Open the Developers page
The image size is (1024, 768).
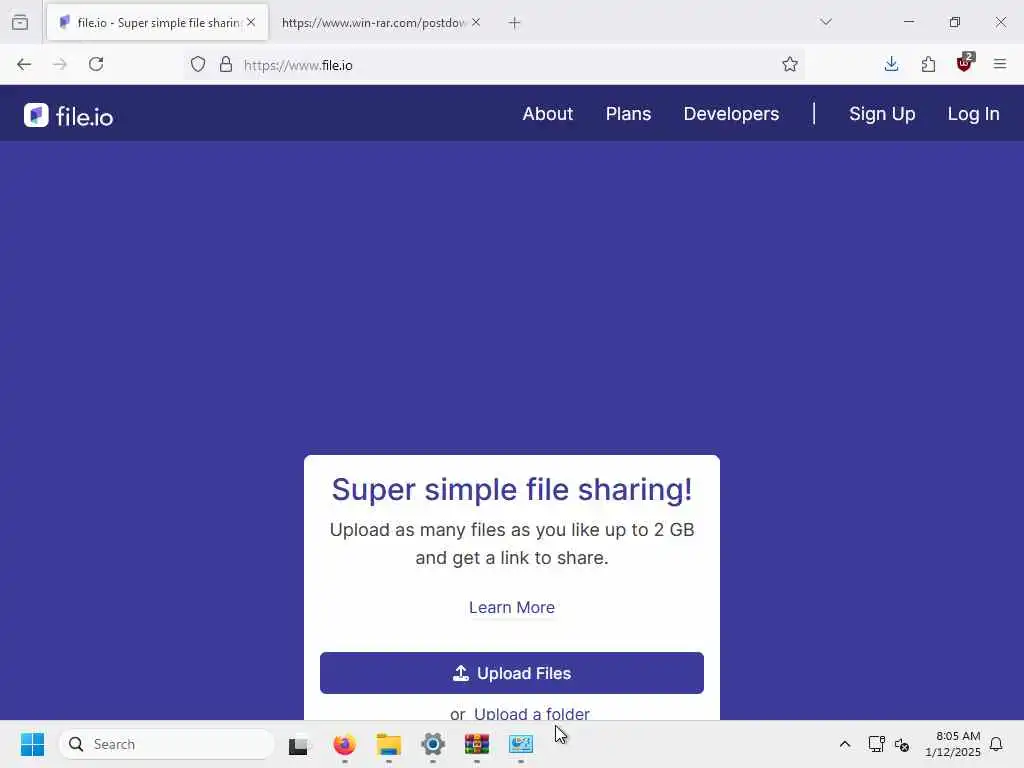[x=731, y=114]
